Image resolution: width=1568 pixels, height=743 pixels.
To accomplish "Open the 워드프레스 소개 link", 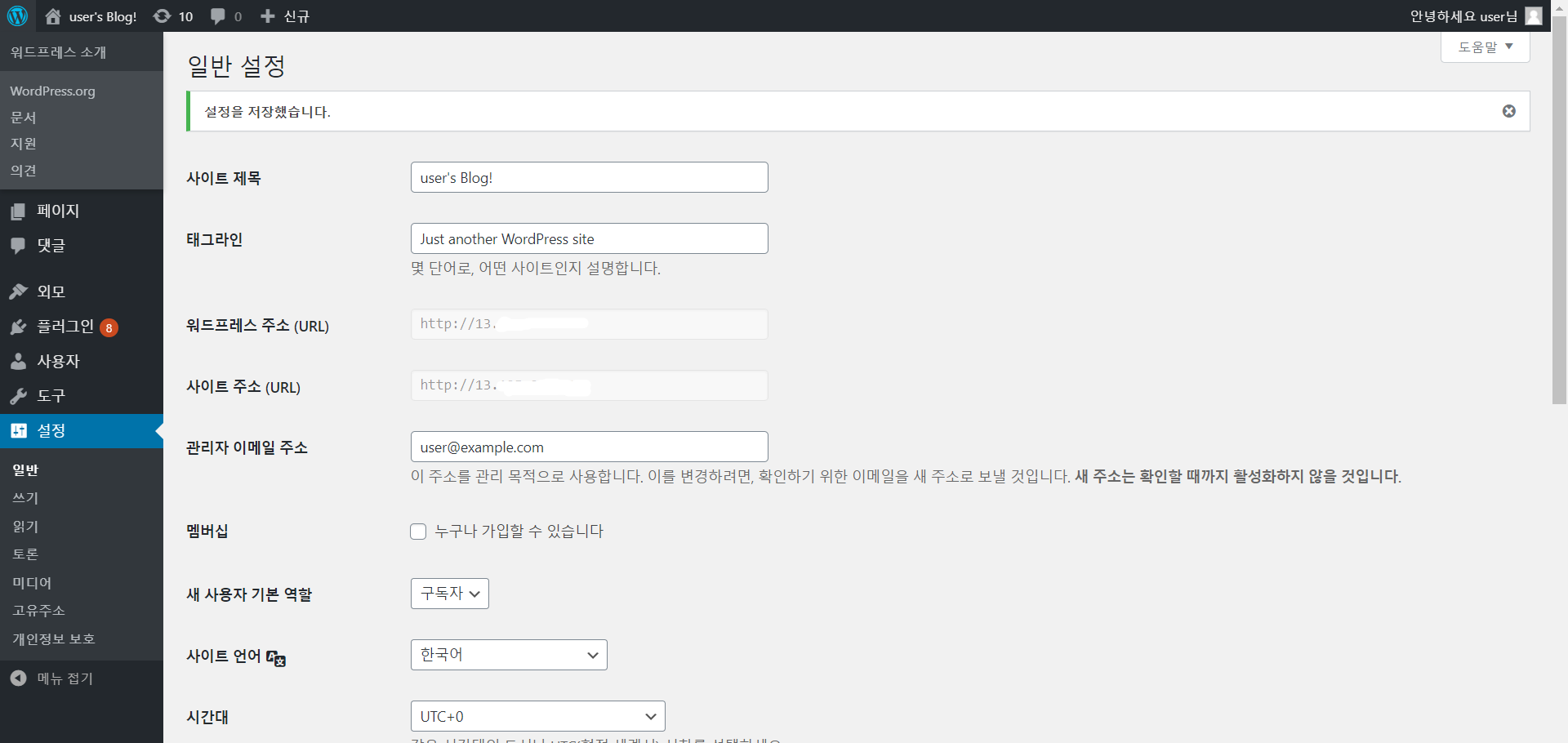I will [x=58, y=52].
